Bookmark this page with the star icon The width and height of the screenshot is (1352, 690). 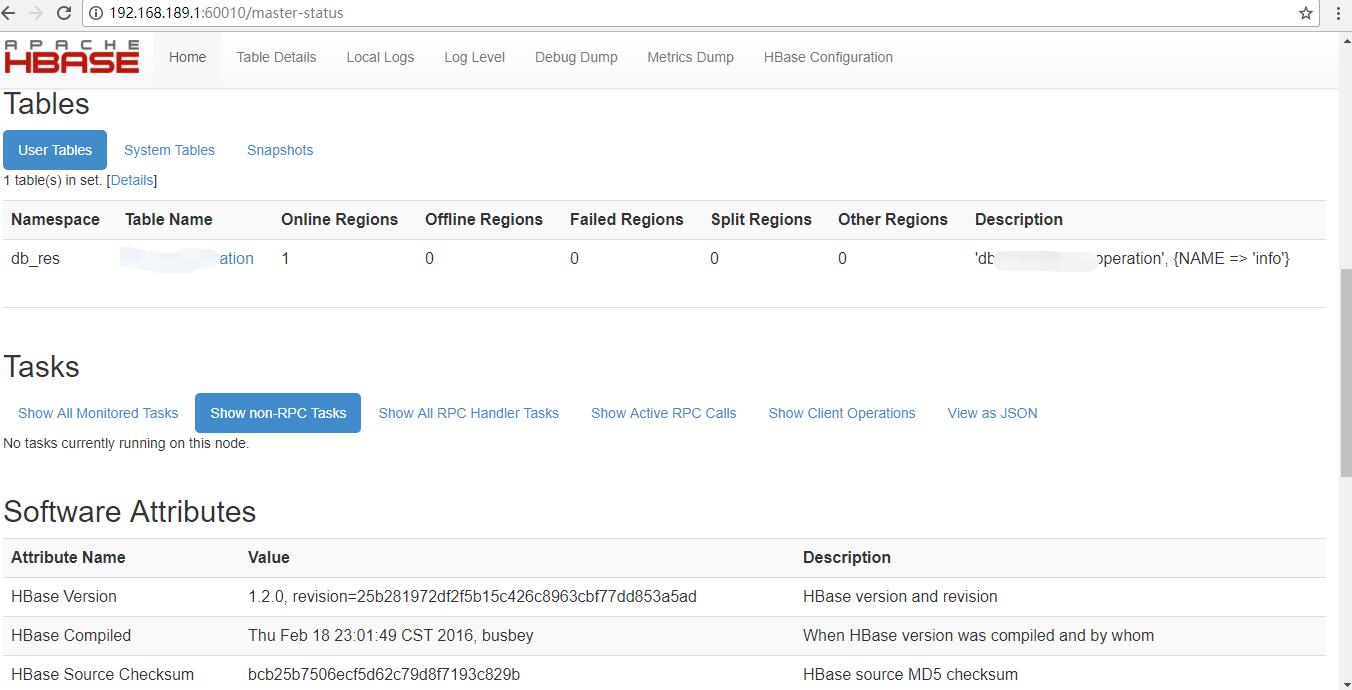[x=1305, y=13]
